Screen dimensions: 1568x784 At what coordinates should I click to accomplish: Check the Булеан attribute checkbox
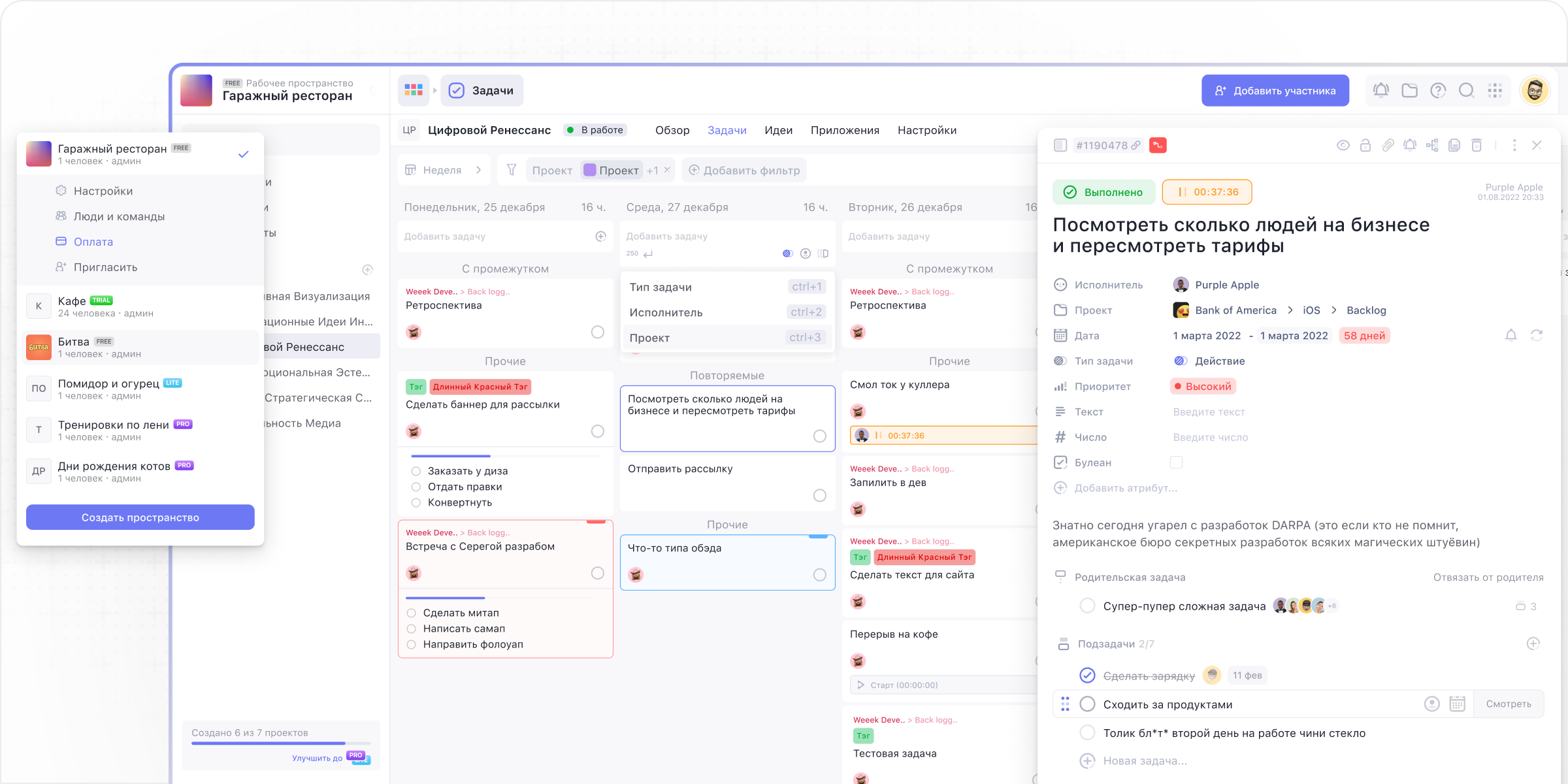coord(1177,463)
